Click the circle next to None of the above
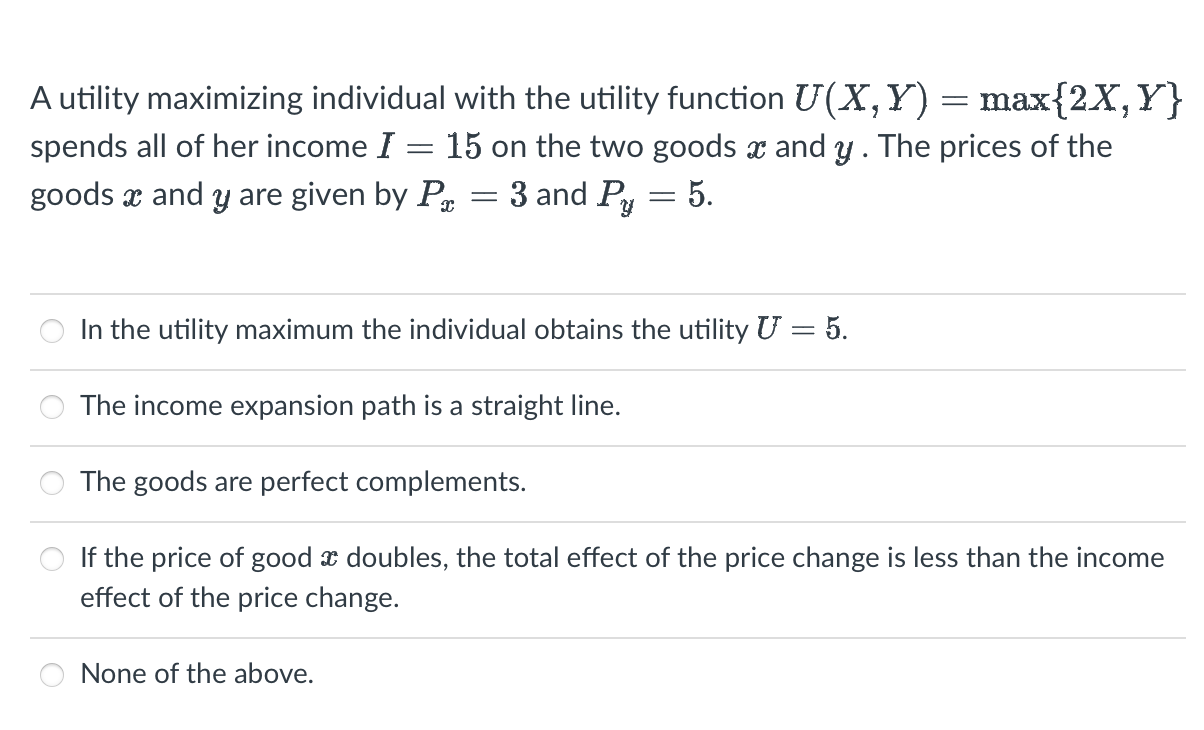 click(52, 674)
